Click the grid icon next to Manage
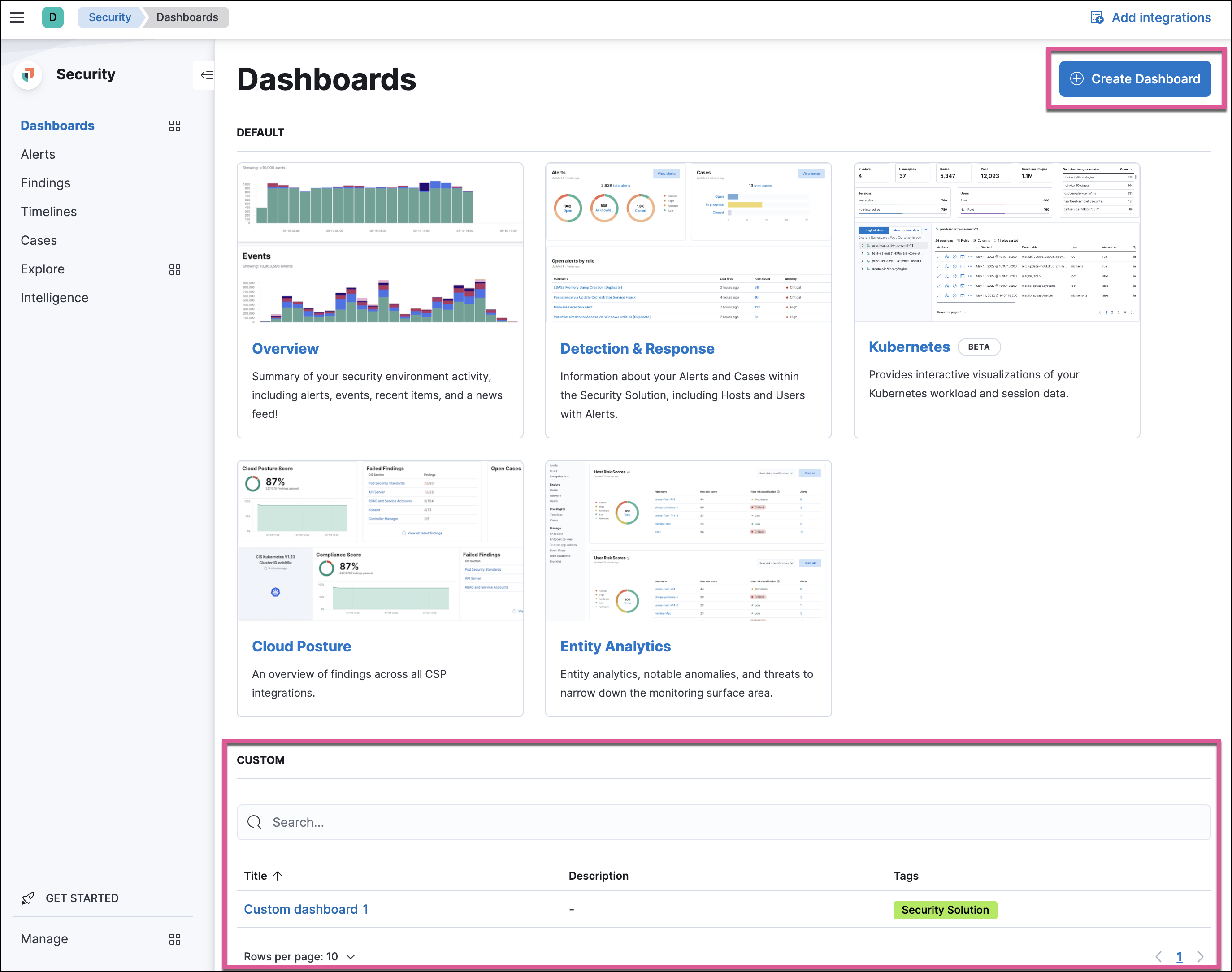The image size is (1232, 972). [x=175, y=939]
